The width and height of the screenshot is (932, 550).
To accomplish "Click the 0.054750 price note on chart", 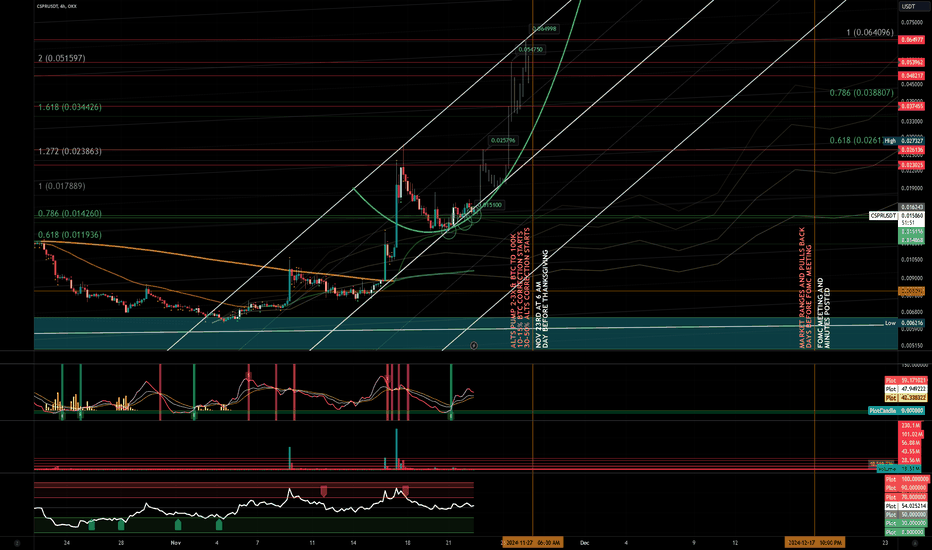I will 530,49.
